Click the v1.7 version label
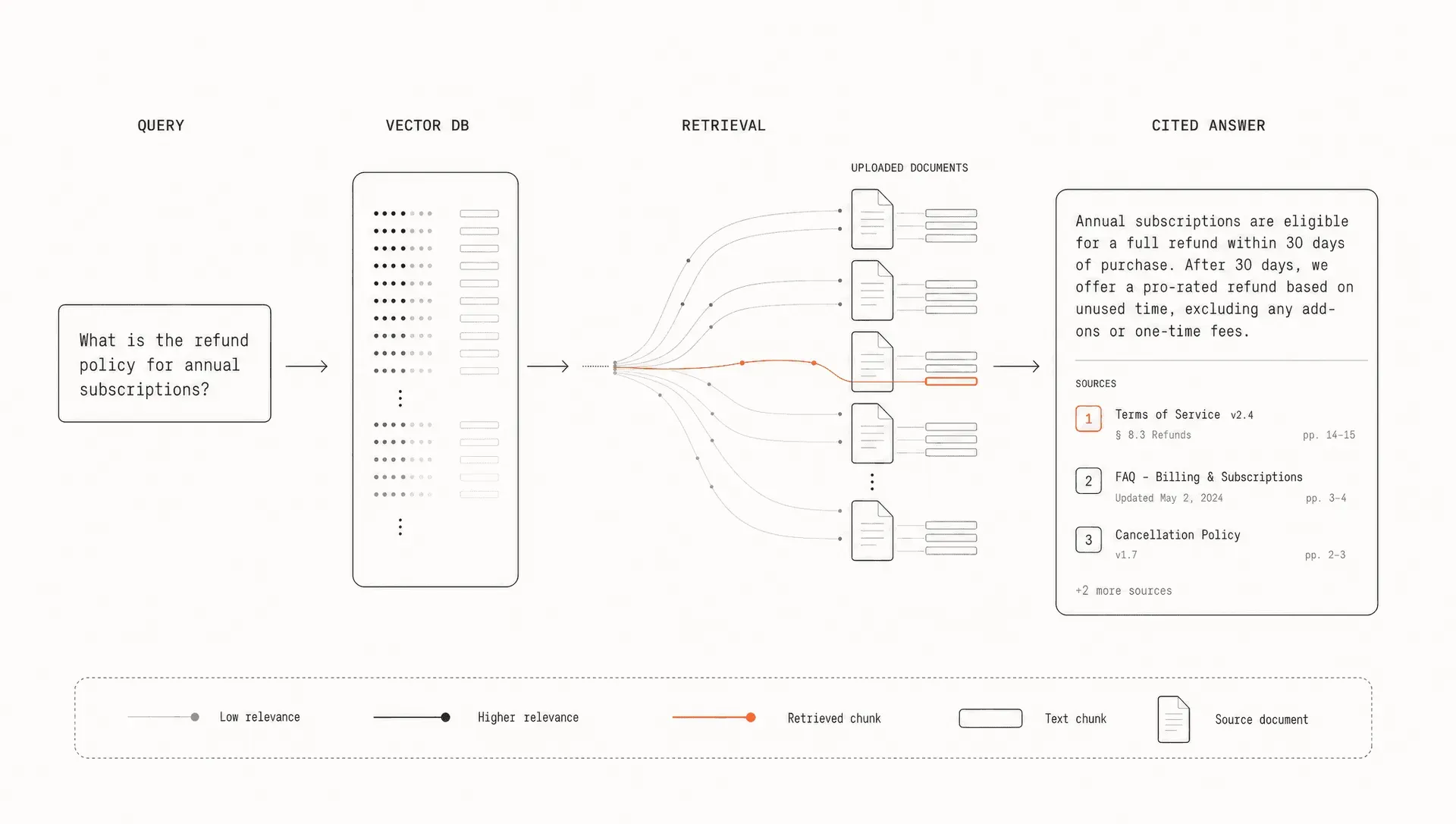 click(1126, 555)
